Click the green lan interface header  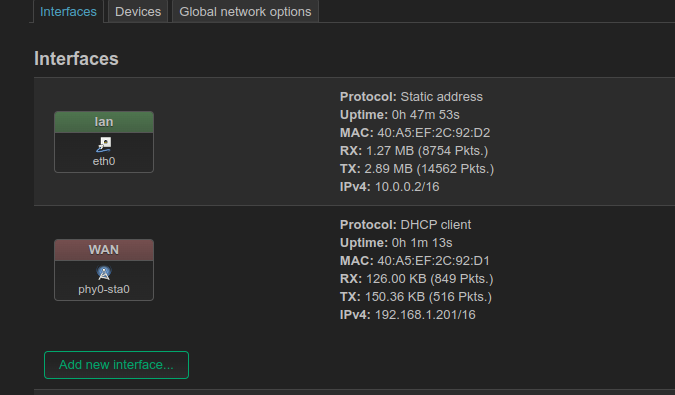click(x=104, y=122)
